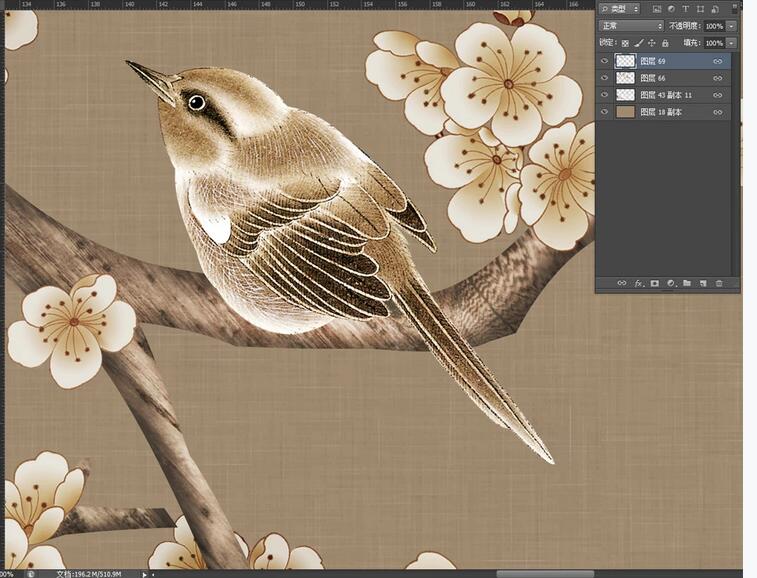Click the new layer icon
The width and height of the screenshot is (757, 578).
click(x=703, y=283)
